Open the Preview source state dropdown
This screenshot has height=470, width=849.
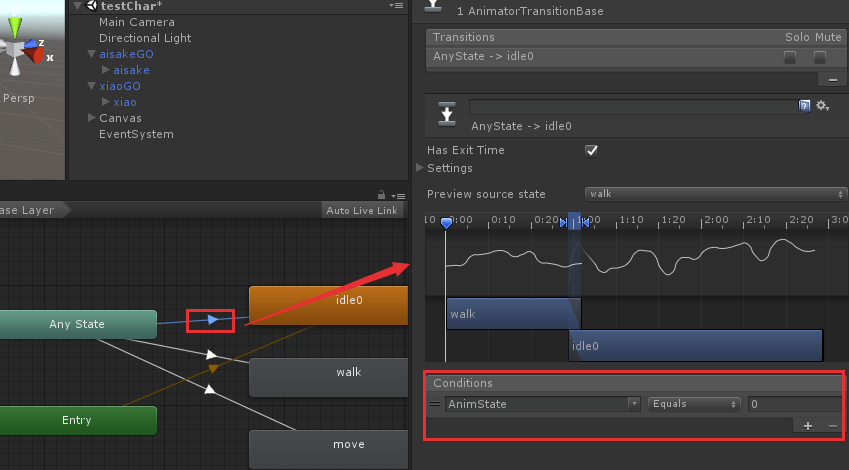pyautogui.click(x=715, y=194)
